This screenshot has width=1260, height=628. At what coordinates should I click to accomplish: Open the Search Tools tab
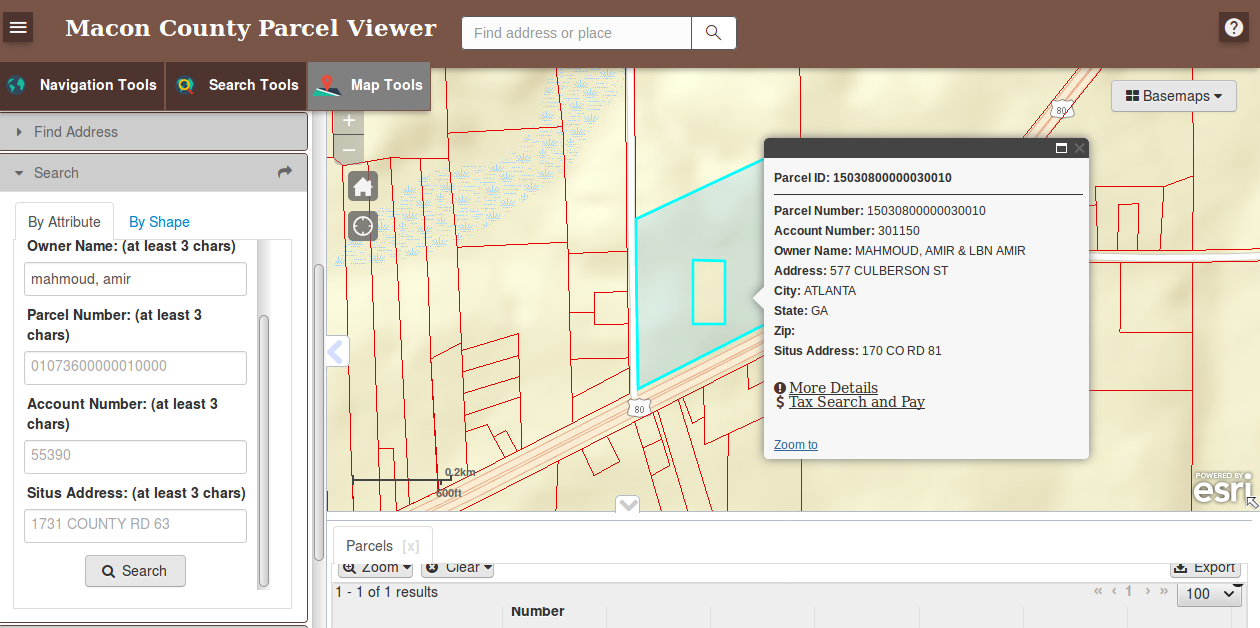236,85
